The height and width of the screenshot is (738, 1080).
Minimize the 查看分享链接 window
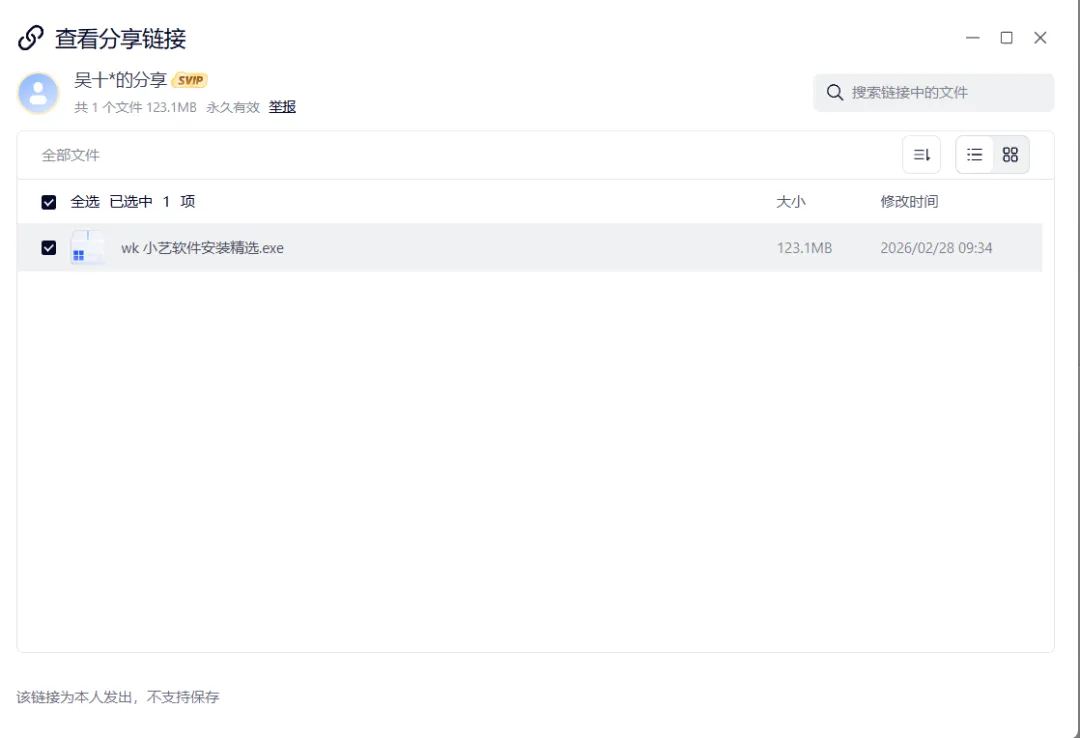pyautogui.click(x=973, y=38)
